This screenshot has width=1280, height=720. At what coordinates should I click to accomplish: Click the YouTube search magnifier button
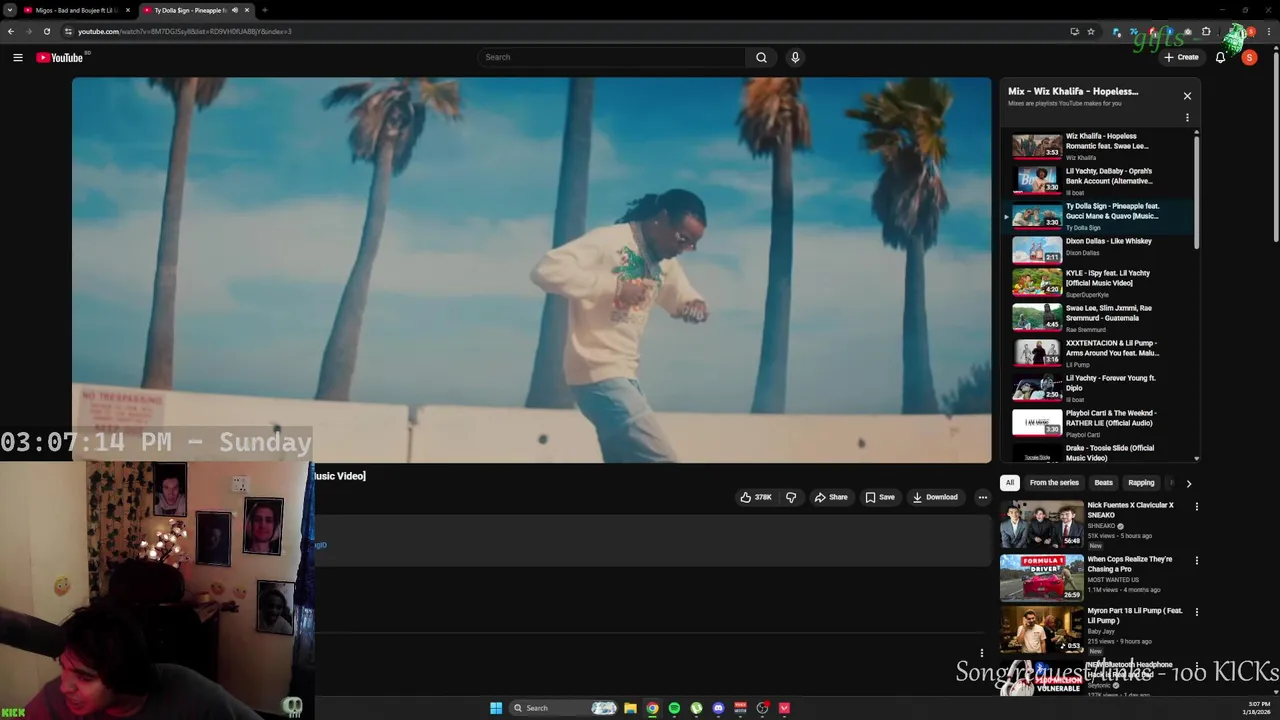pyautogui.click(x=761, y=57)
